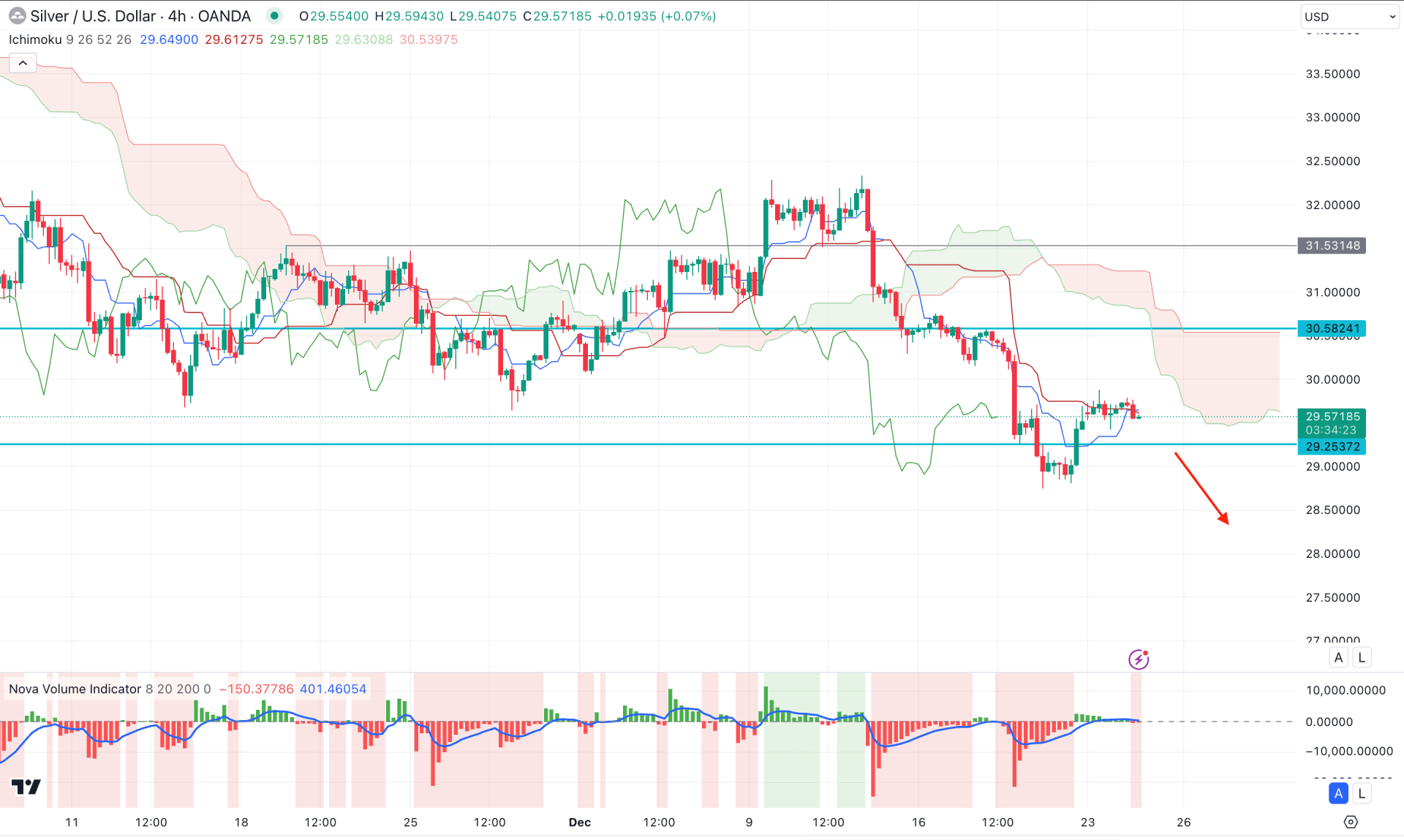This screenshot has height=840, width=1404.
Task: Click the 26 date label on time axis
Action: pyautogui.click(x=1183, y=822)
